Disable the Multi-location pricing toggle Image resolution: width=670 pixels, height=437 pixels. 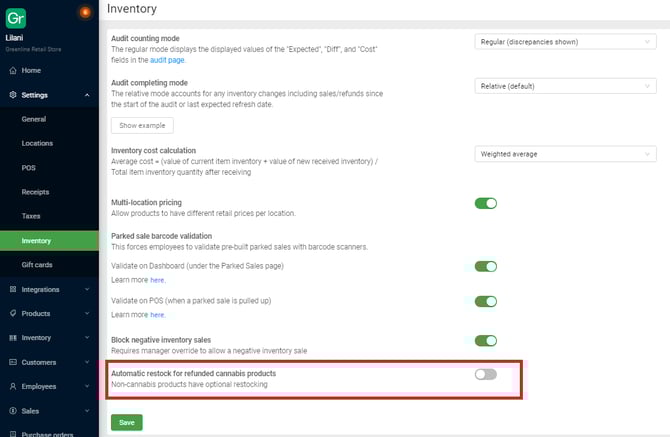click(485, 203)
